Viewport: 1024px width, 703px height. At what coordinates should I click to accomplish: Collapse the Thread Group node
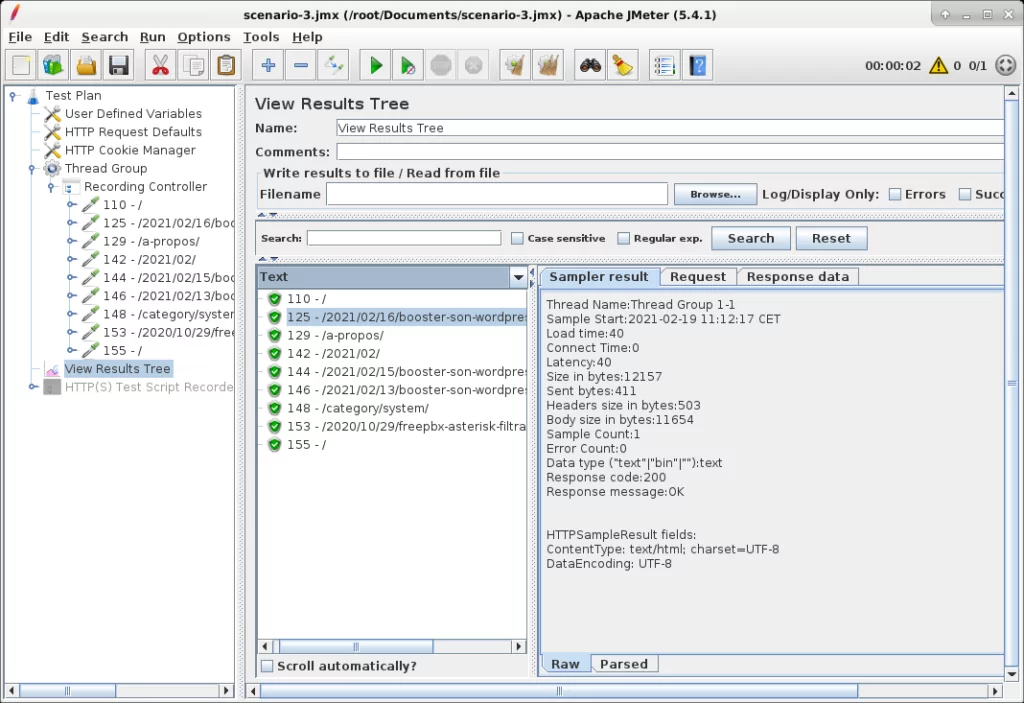click(32, 169)
